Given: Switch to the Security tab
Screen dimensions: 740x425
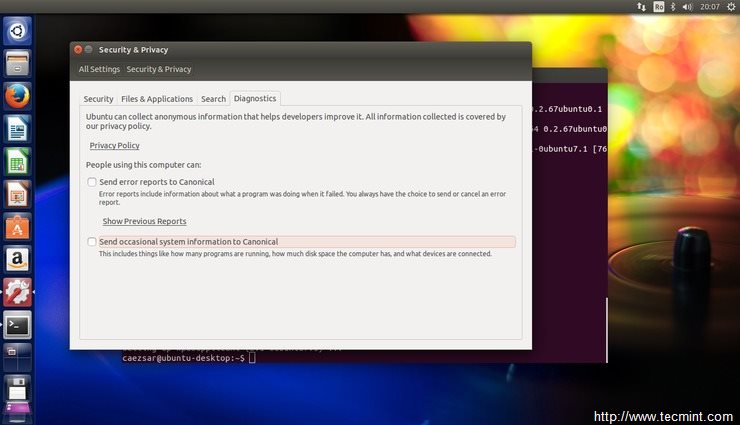Looking at the screenshot, I should 98,99.
